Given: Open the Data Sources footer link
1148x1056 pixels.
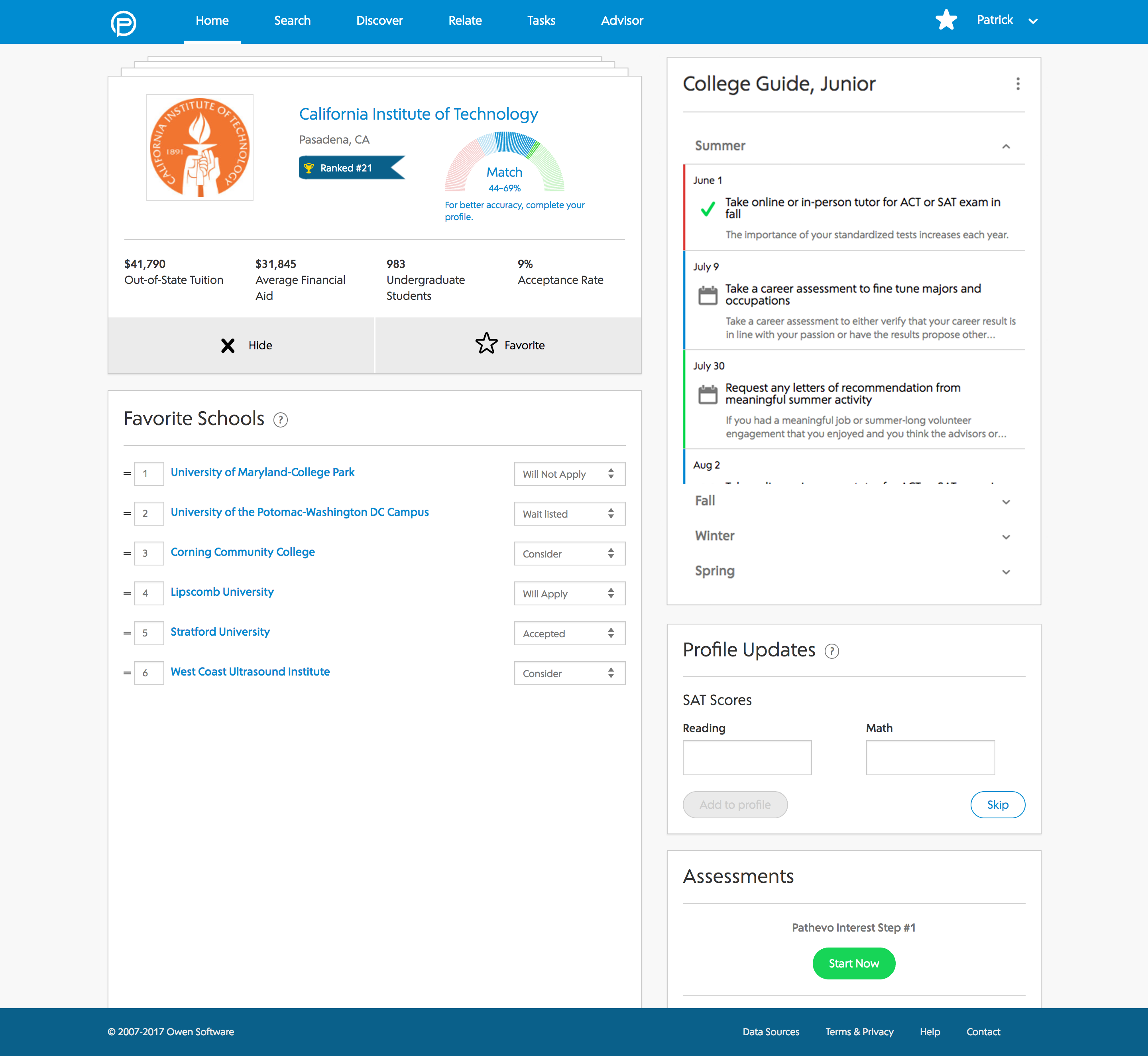Looking at the screenshot, I should pyautogui.click(x=771, y=1032).
